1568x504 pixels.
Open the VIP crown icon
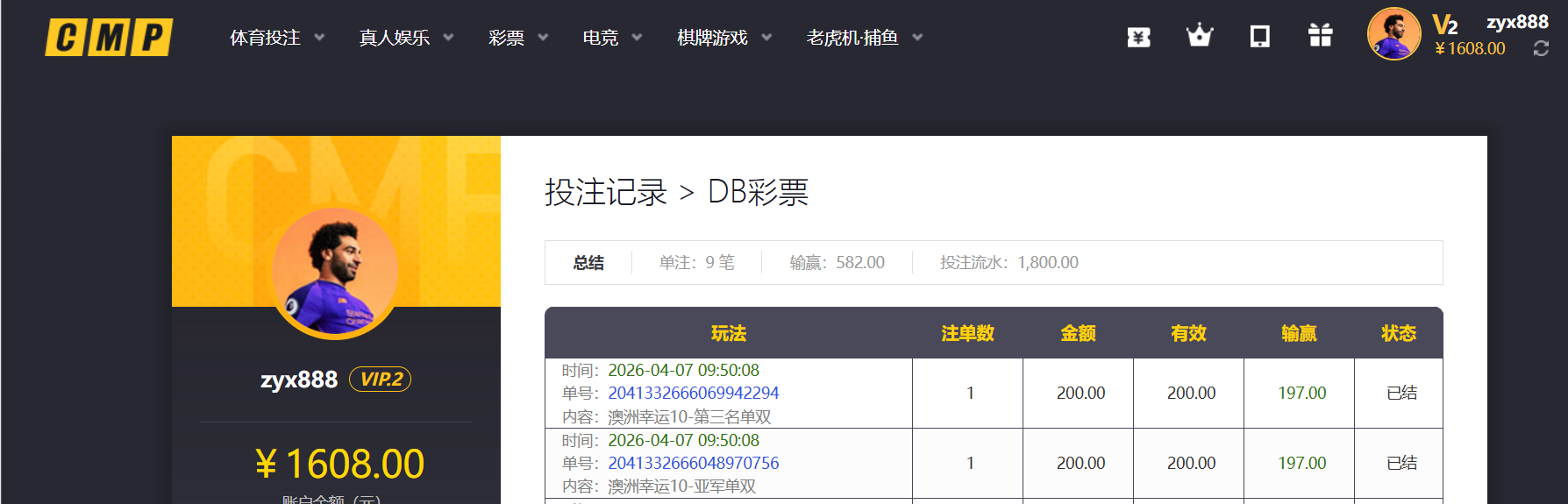(1199, 36)
